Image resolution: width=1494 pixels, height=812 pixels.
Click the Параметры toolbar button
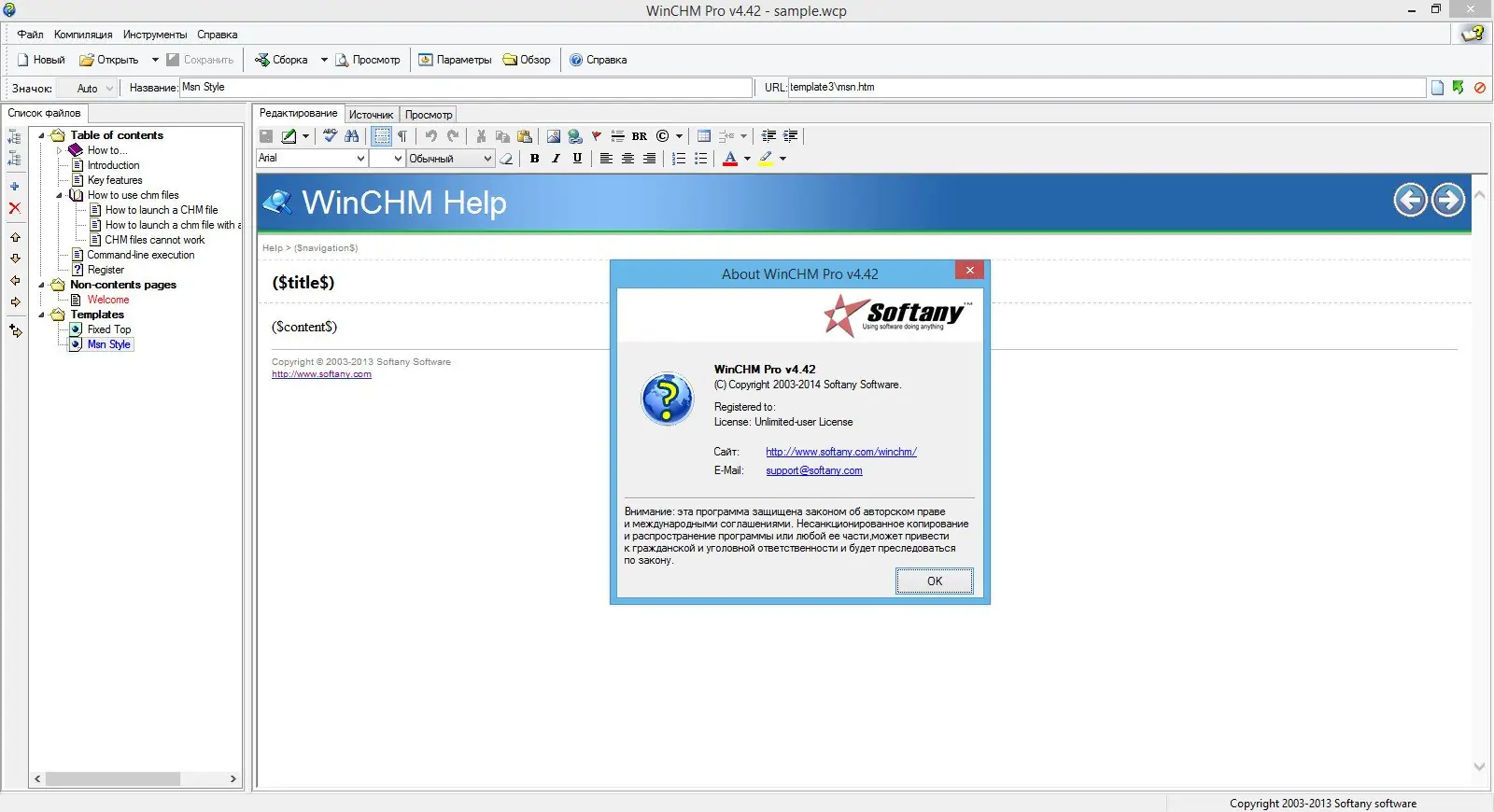[455, 60]
